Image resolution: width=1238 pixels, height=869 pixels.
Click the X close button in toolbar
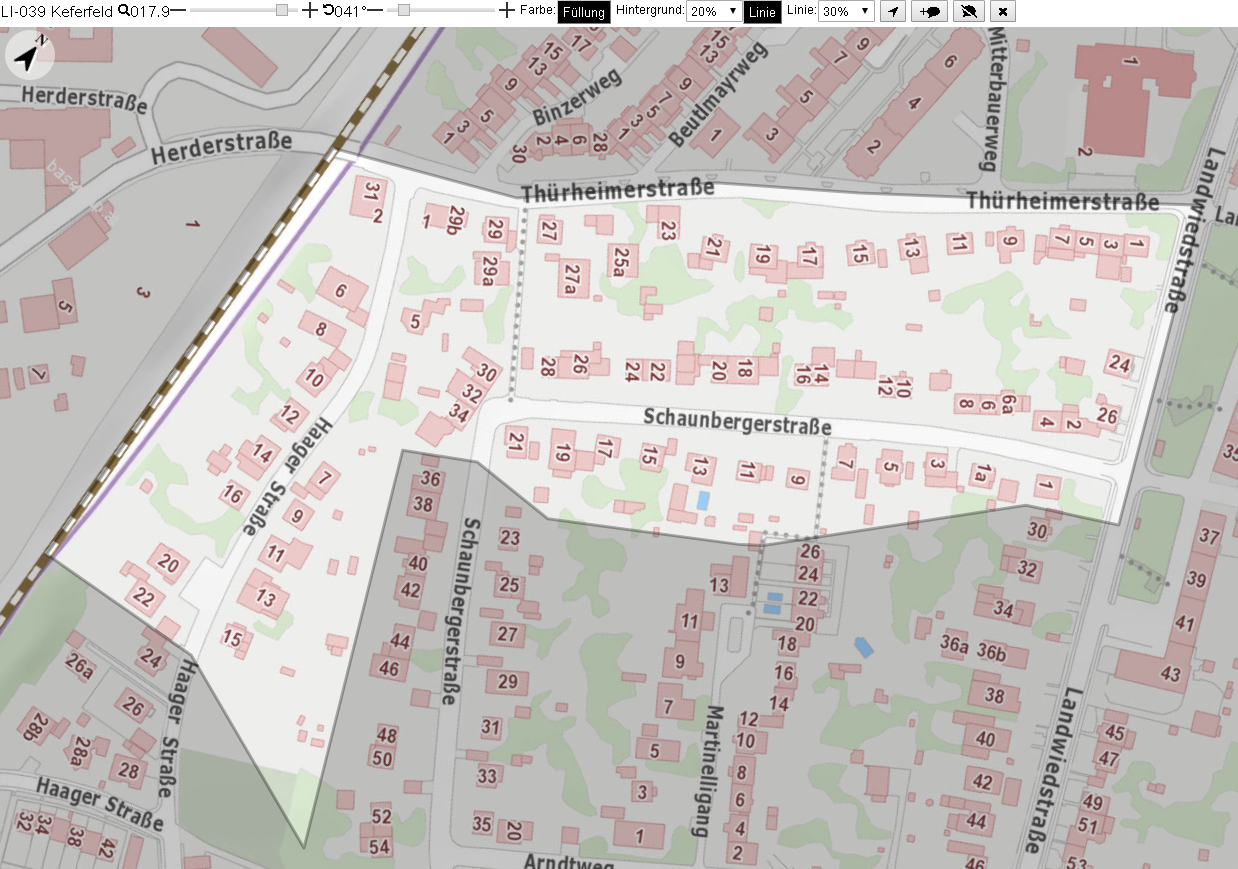click(1004, 11)
